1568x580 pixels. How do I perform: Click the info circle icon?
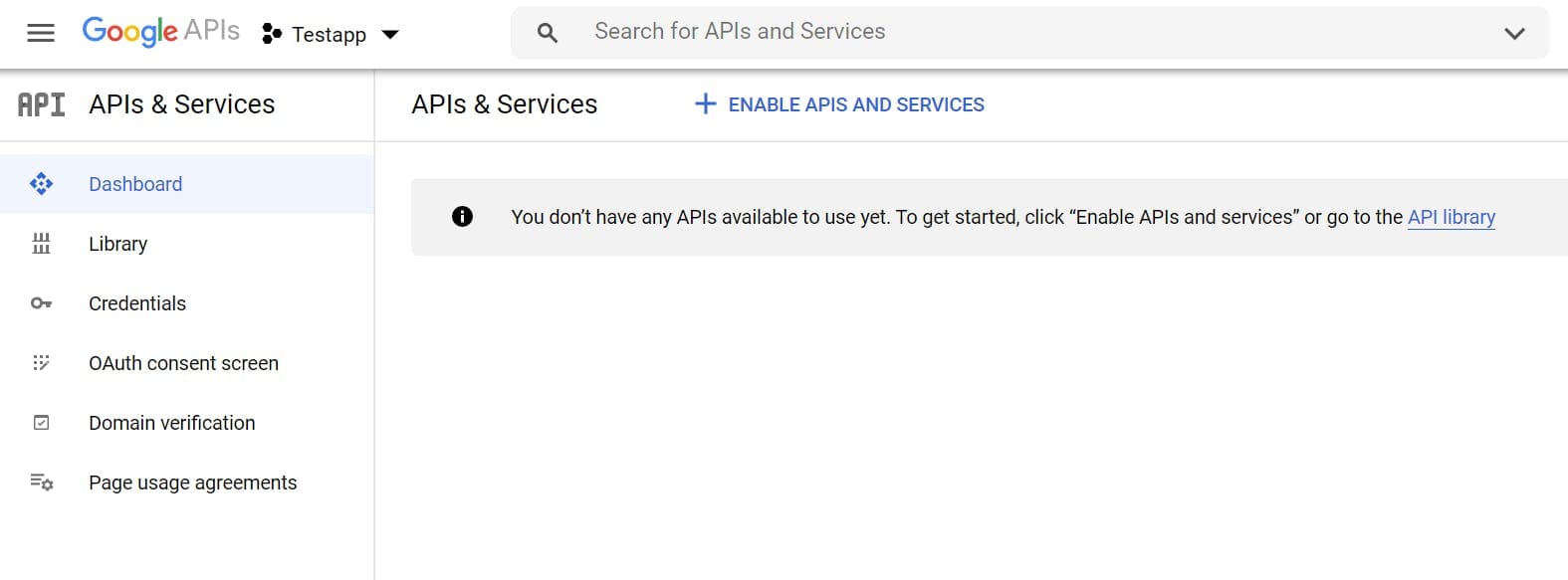click(462, 217)
